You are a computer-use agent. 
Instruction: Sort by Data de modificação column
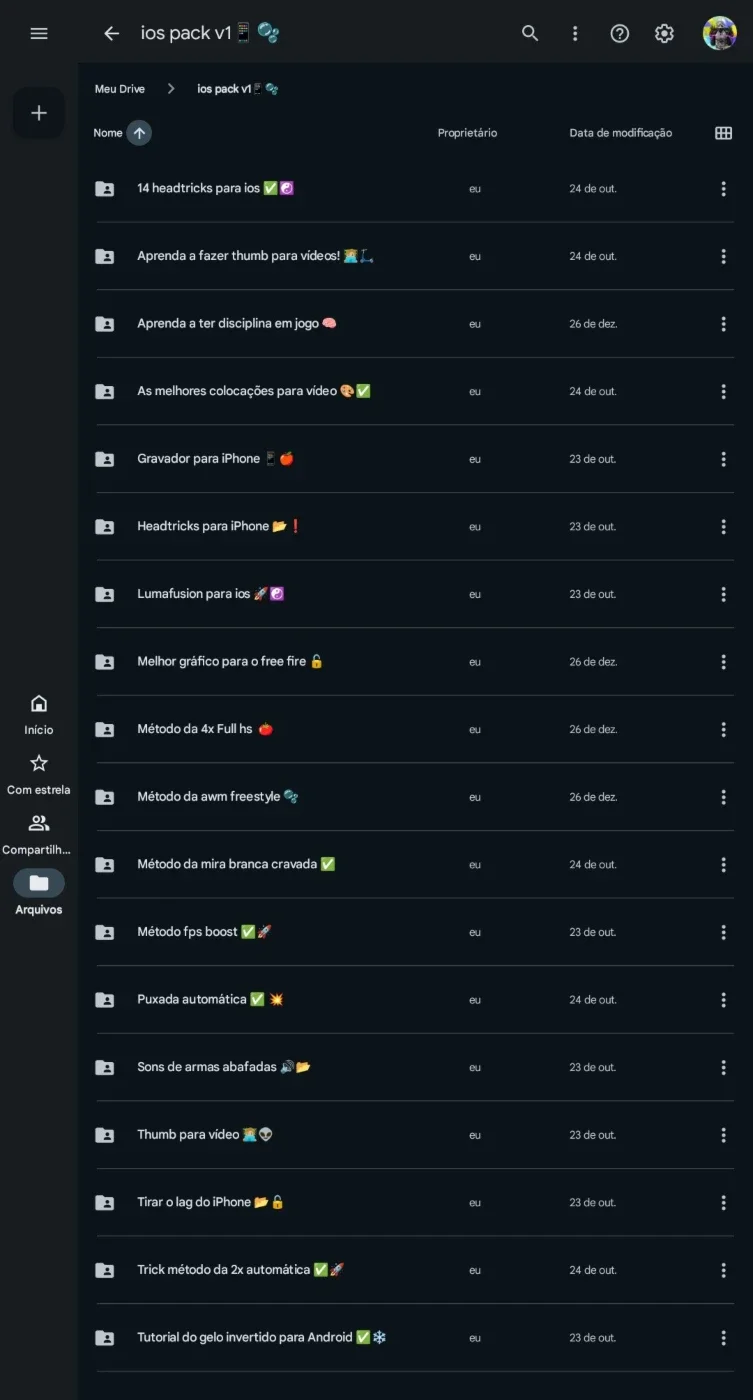(x=621, y=133)
